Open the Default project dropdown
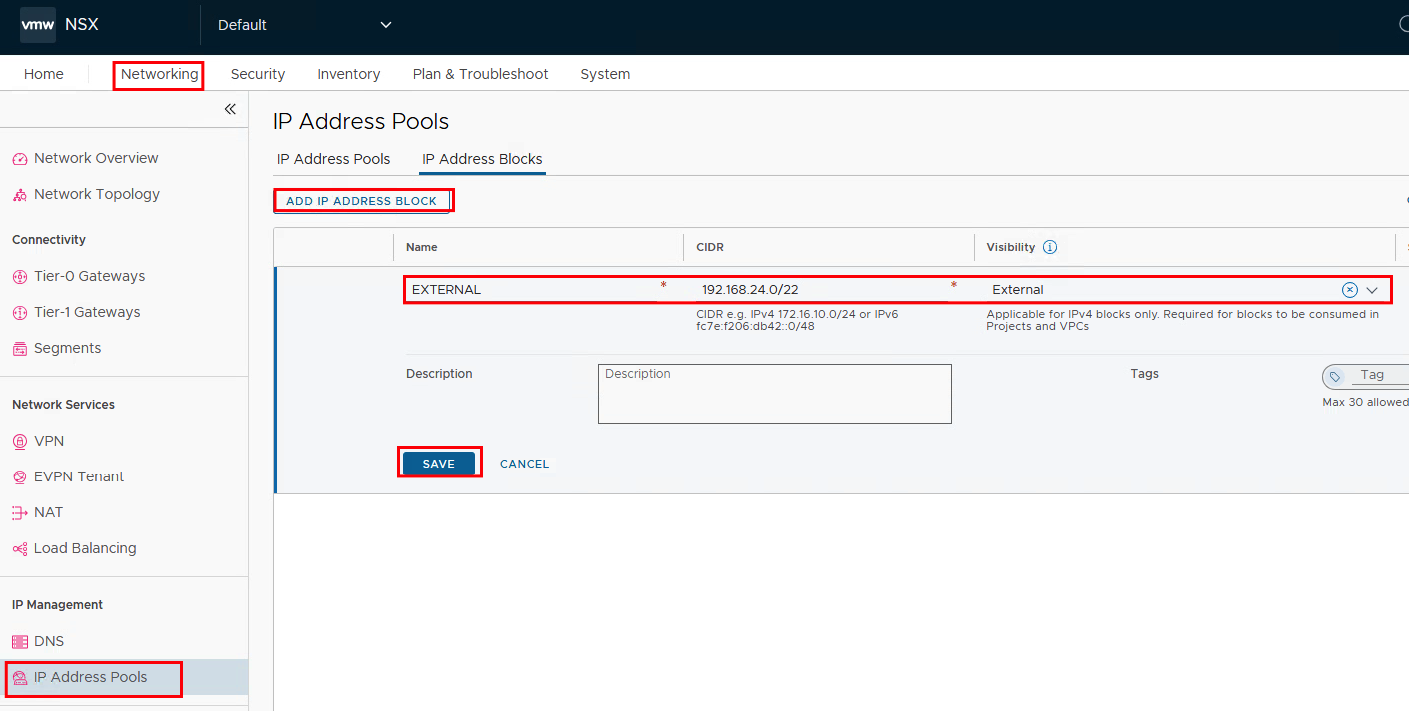 tap(305, 25)
